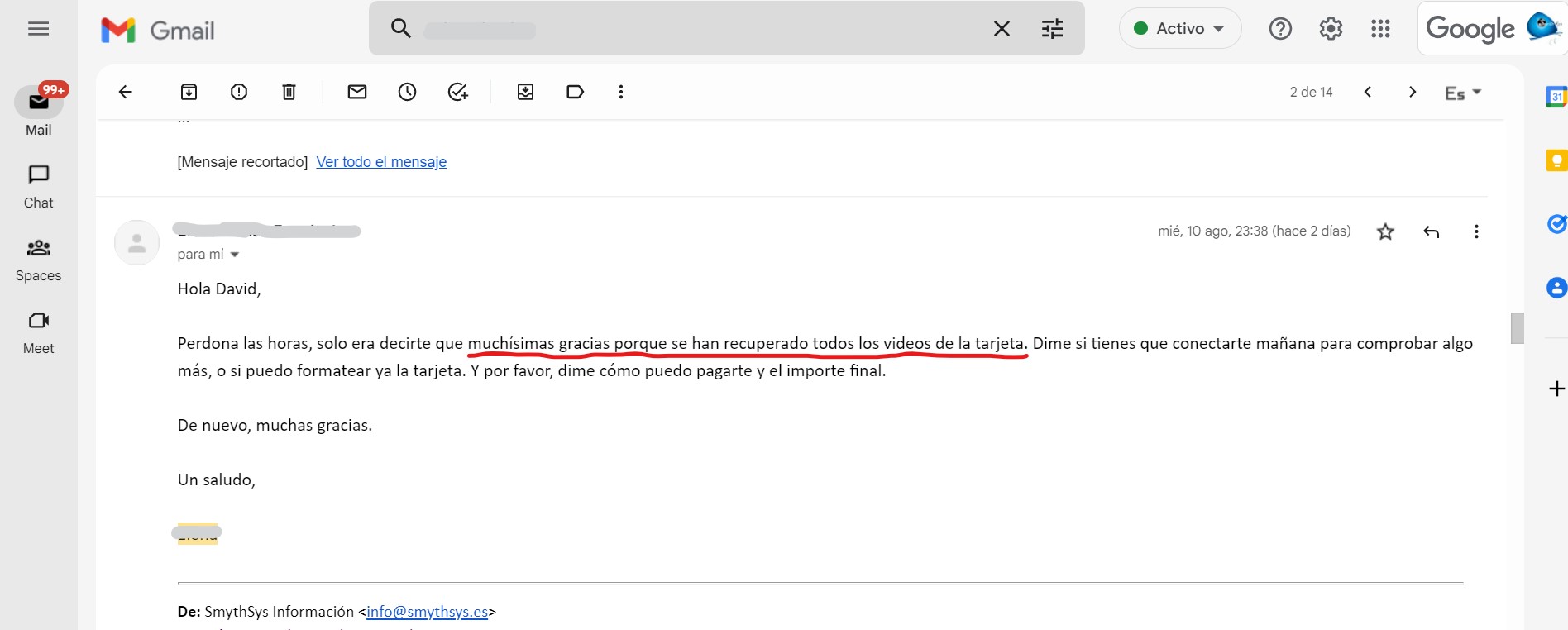The height and width of the screenshot is (630, 1568).
Task: Open the Spaces section
Action: [38, 259]
